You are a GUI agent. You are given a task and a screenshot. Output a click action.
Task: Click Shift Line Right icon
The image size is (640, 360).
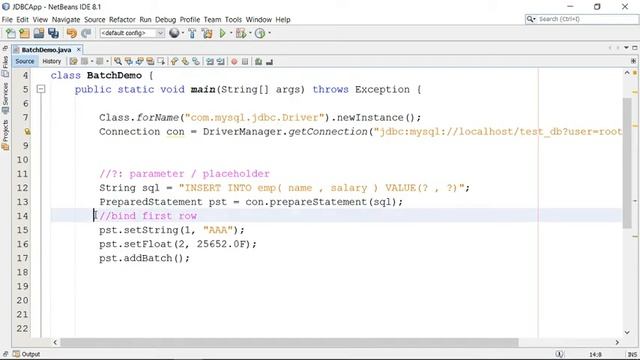[220, 62]
